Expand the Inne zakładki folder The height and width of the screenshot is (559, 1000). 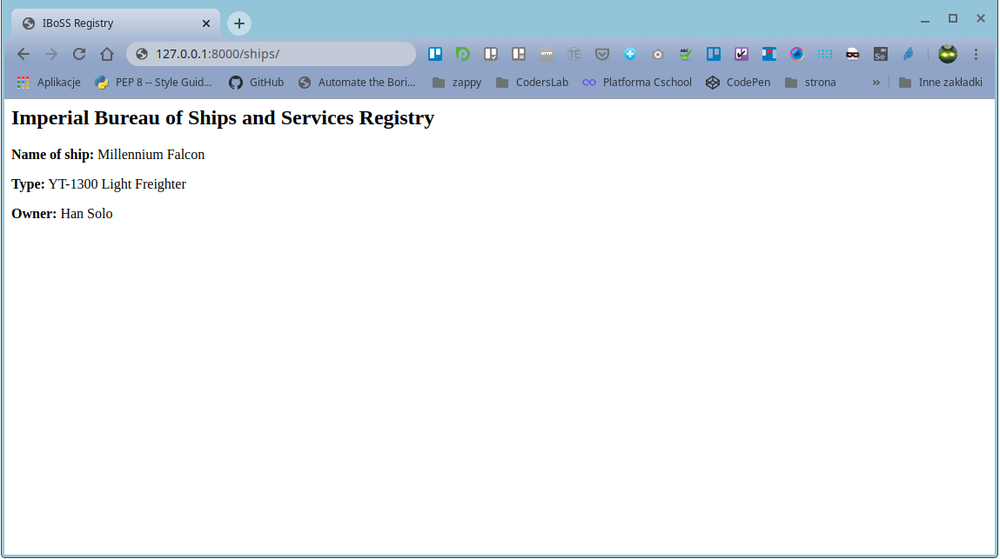941,82
